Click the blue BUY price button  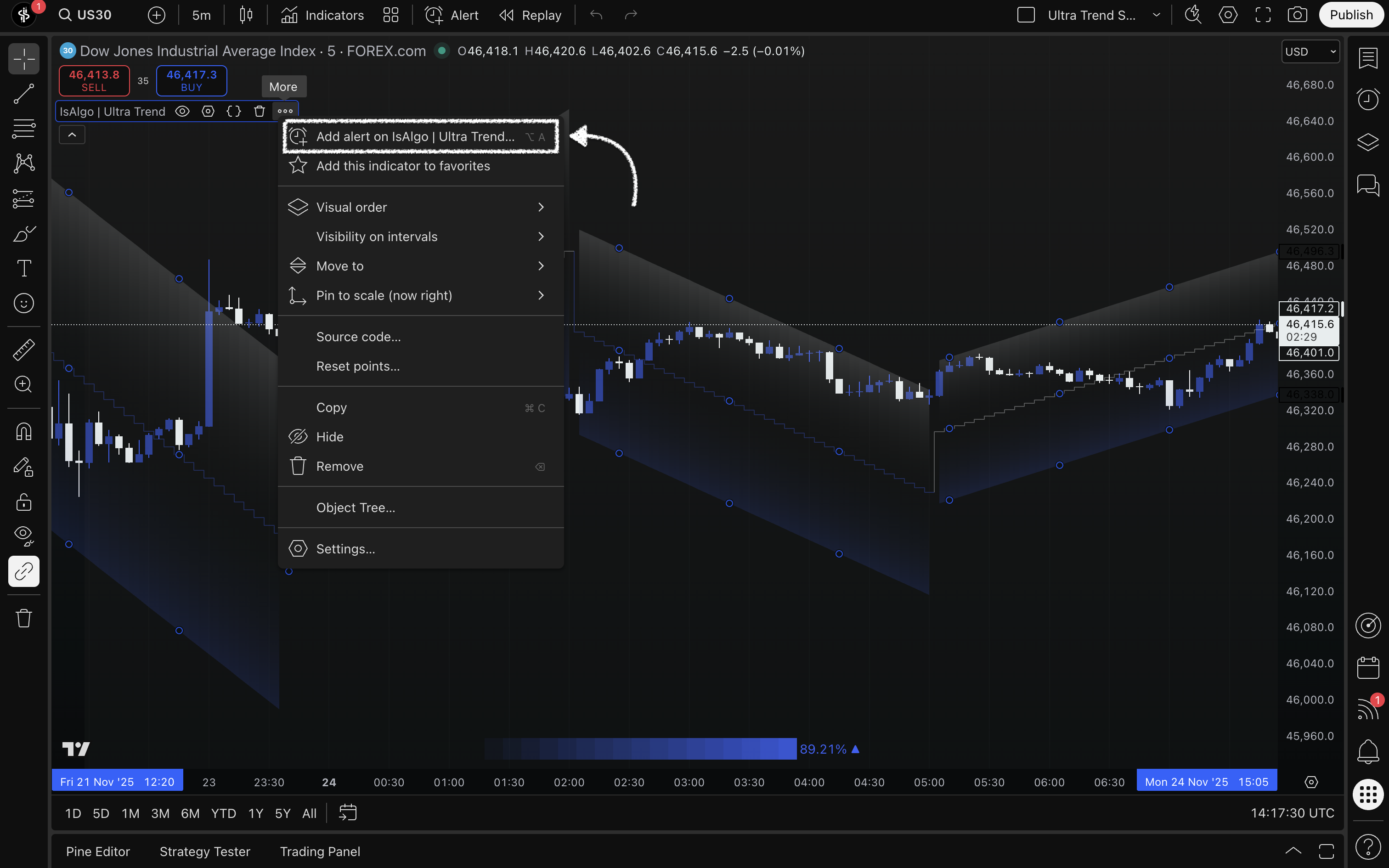tap(191, 80)
